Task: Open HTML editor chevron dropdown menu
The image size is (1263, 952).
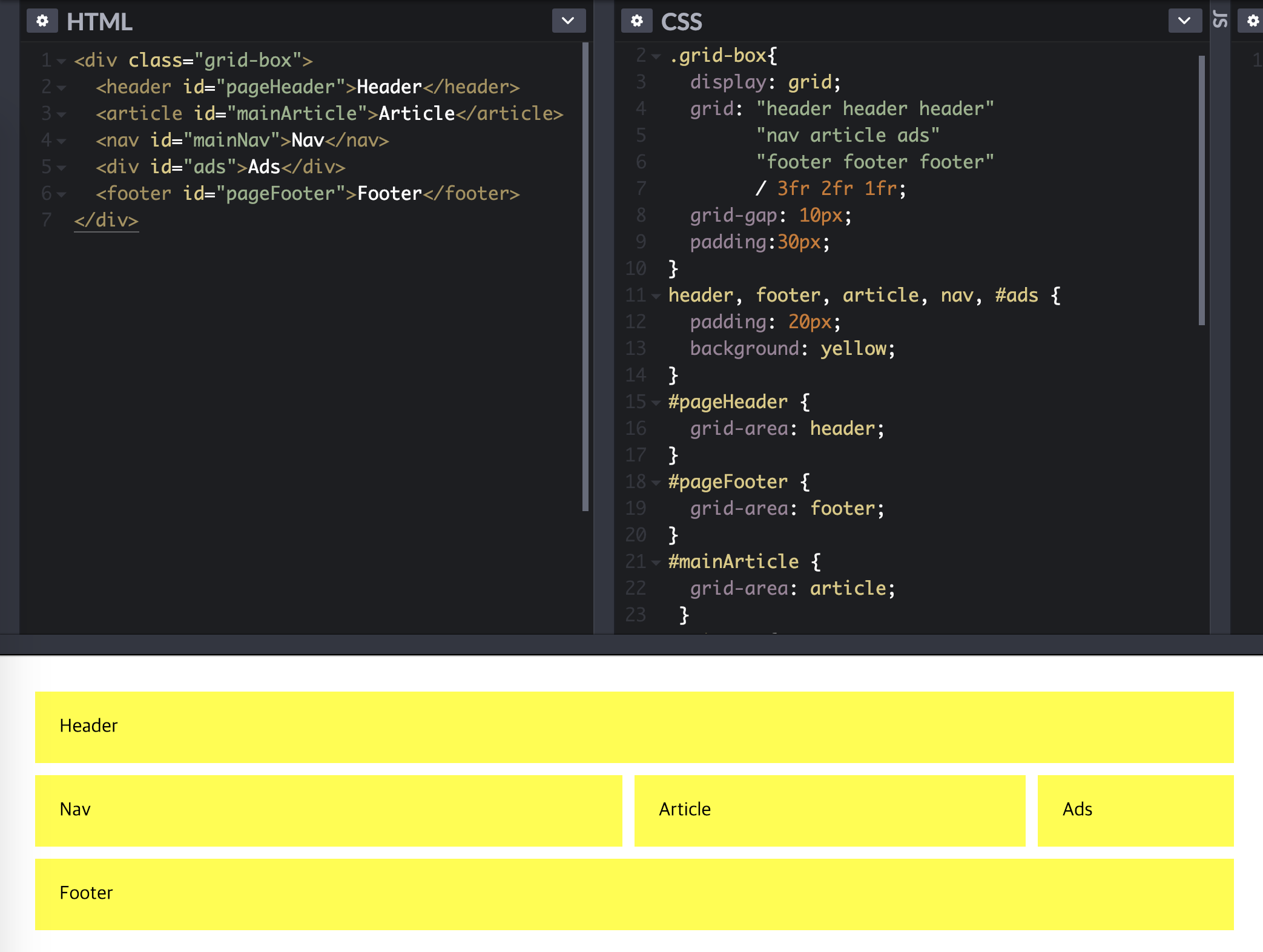Action: (x=568, y=21)
